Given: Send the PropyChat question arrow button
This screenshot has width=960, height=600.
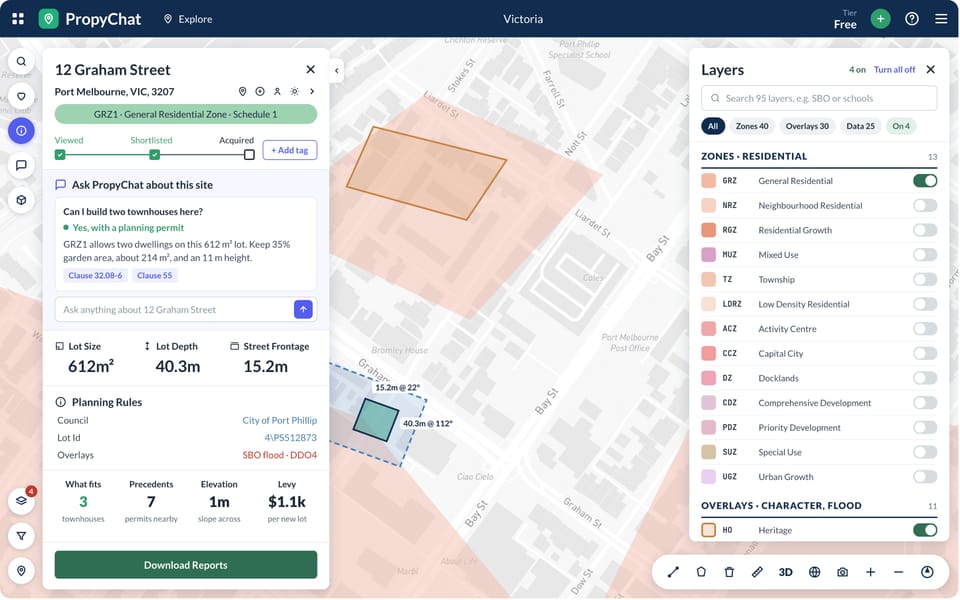Looking at the screenshot, I should point(303,310).
